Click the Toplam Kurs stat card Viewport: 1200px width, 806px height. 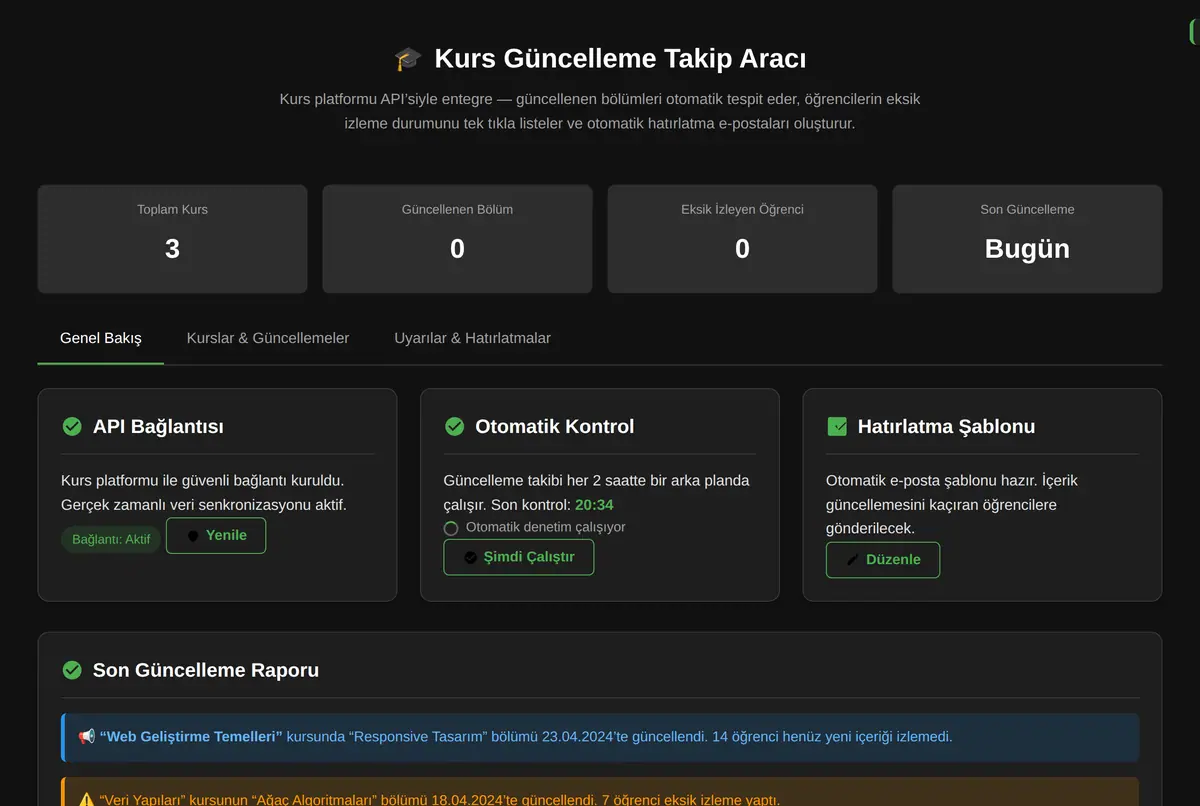172,239
